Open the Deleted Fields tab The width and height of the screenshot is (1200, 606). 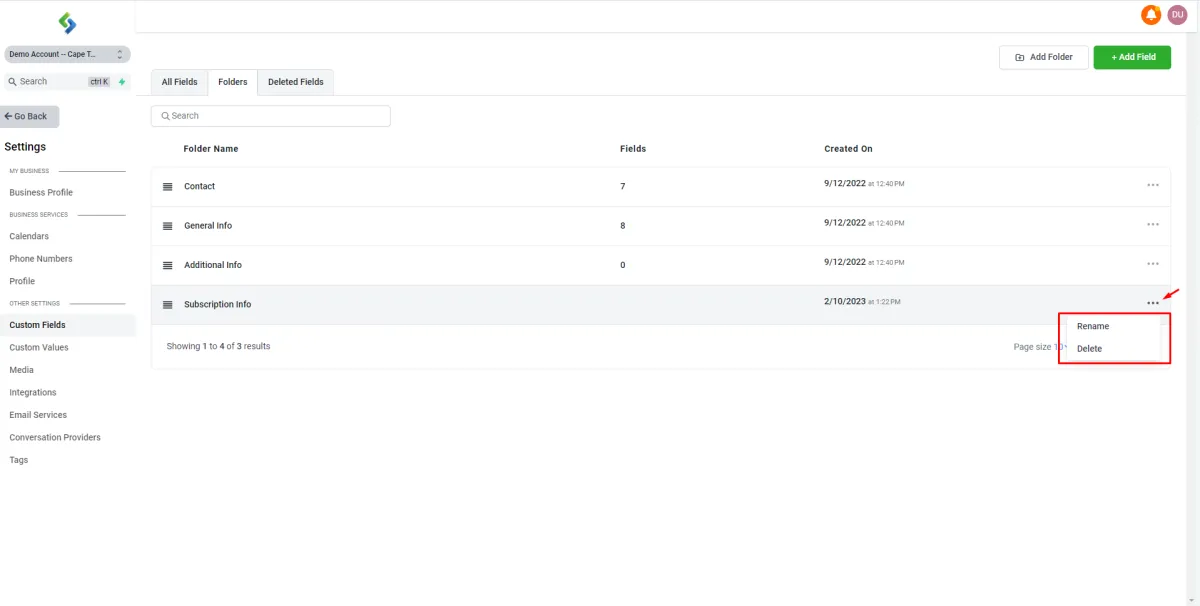(x=296, y=82)
